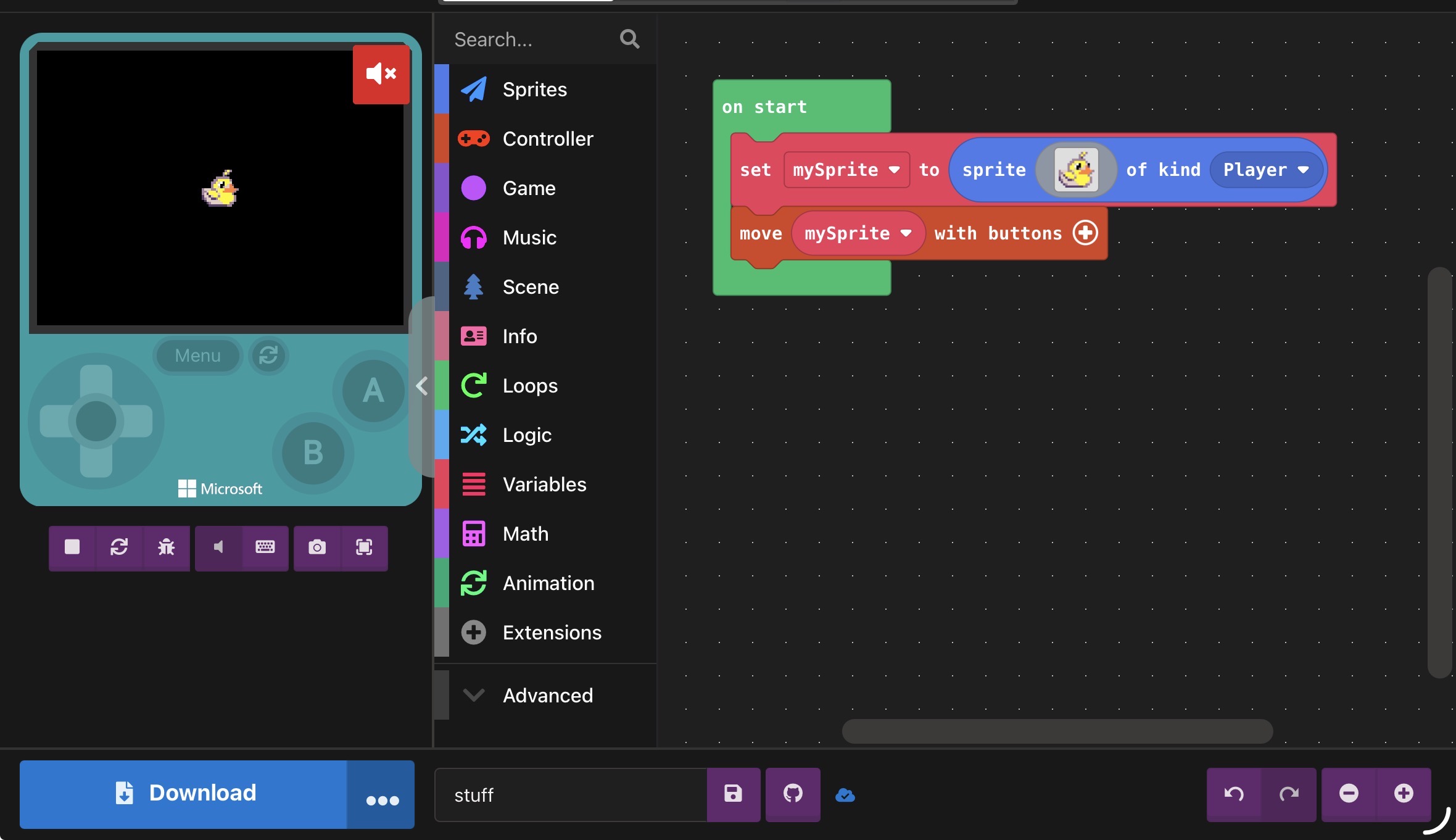
Task: Zoom in the blocks workspace
Action: (1404, 794)
